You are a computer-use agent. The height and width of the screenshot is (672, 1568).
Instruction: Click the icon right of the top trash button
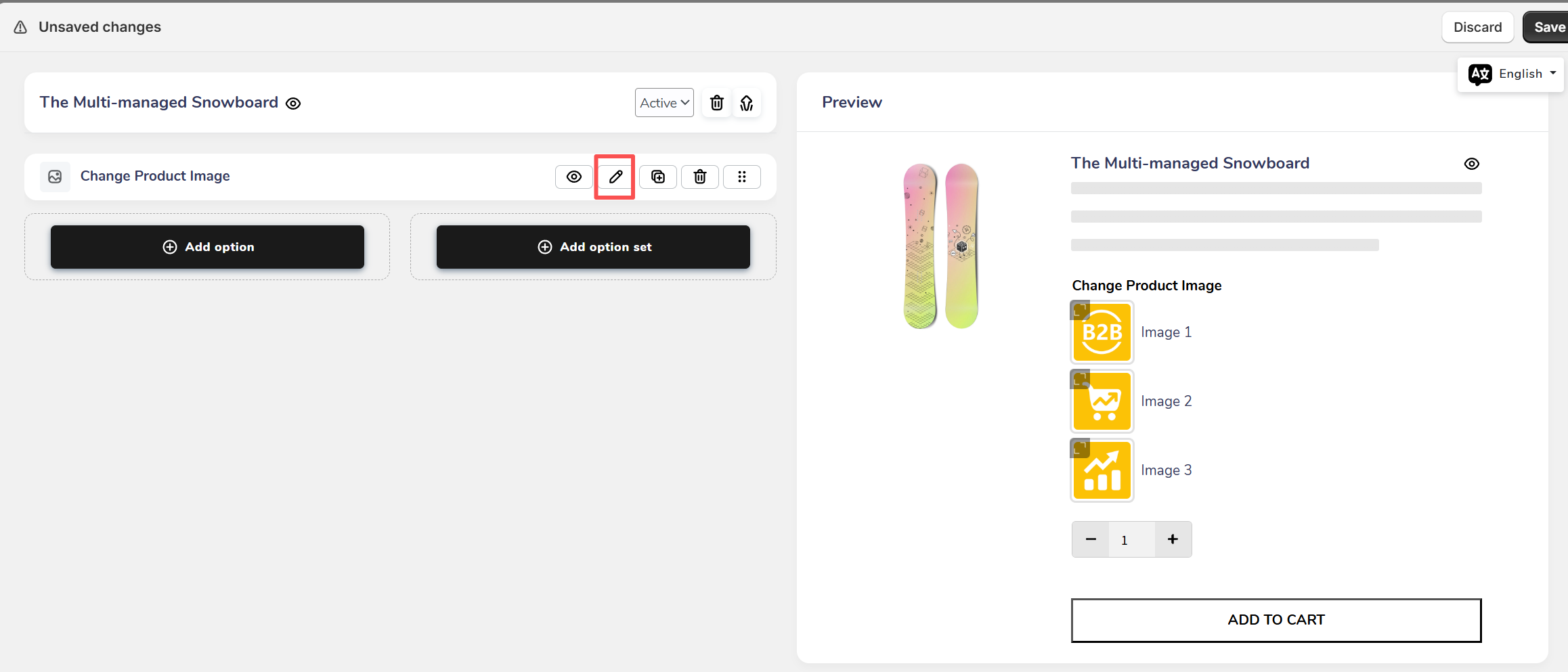(747, 103)
